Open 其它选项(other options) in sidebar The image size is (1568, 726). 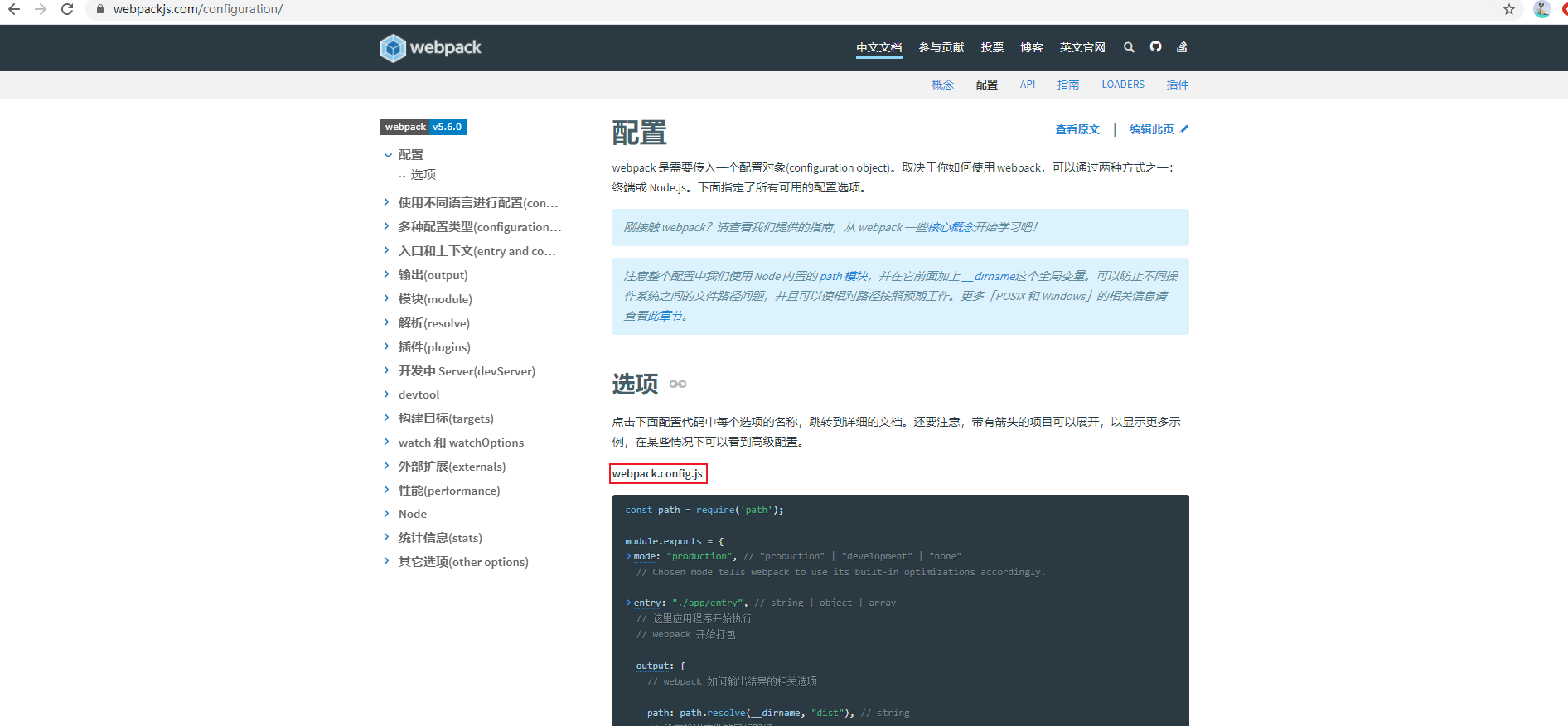pos(463,562)
